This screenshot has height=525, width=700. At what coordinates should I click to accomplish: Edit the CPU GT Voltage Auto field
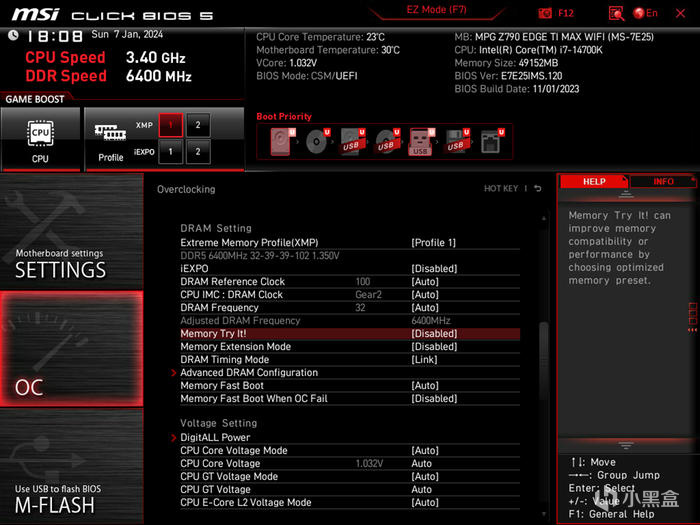click(x=421, y=489)
